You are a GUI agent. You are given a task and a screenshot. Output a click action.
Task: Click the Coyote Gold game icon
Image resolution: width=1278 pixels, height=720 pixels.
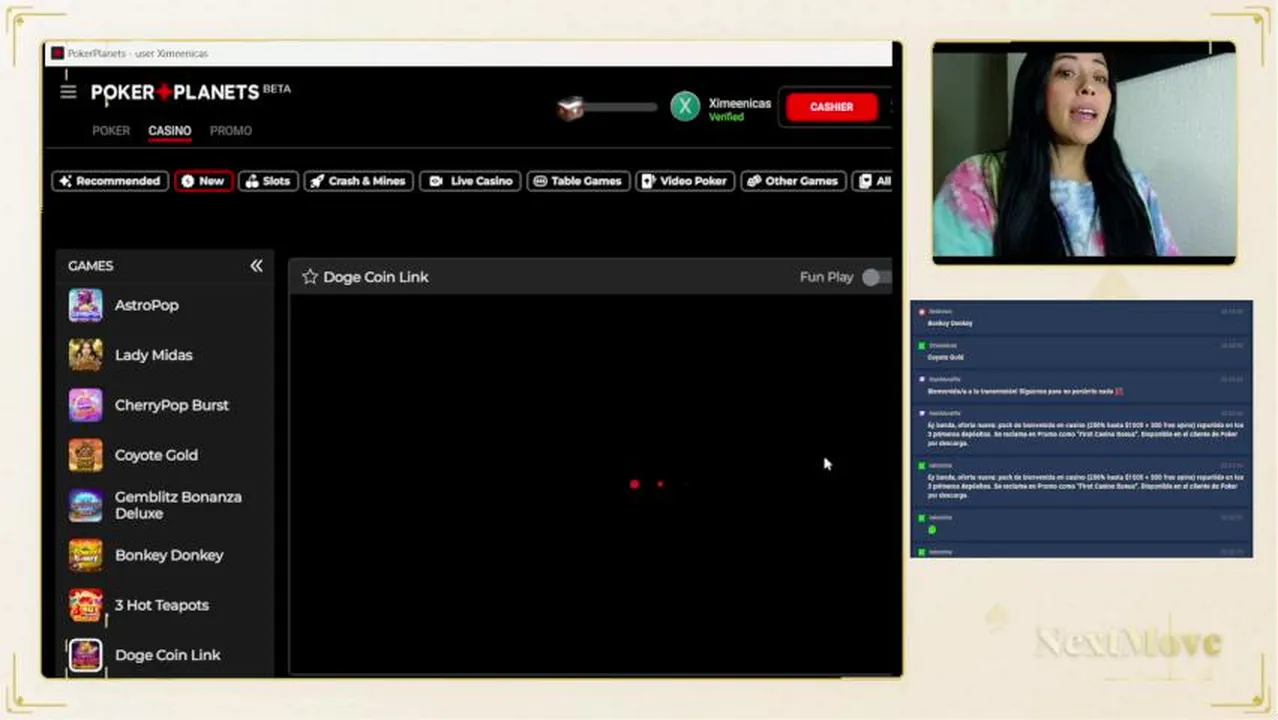[x=85, y=455]
